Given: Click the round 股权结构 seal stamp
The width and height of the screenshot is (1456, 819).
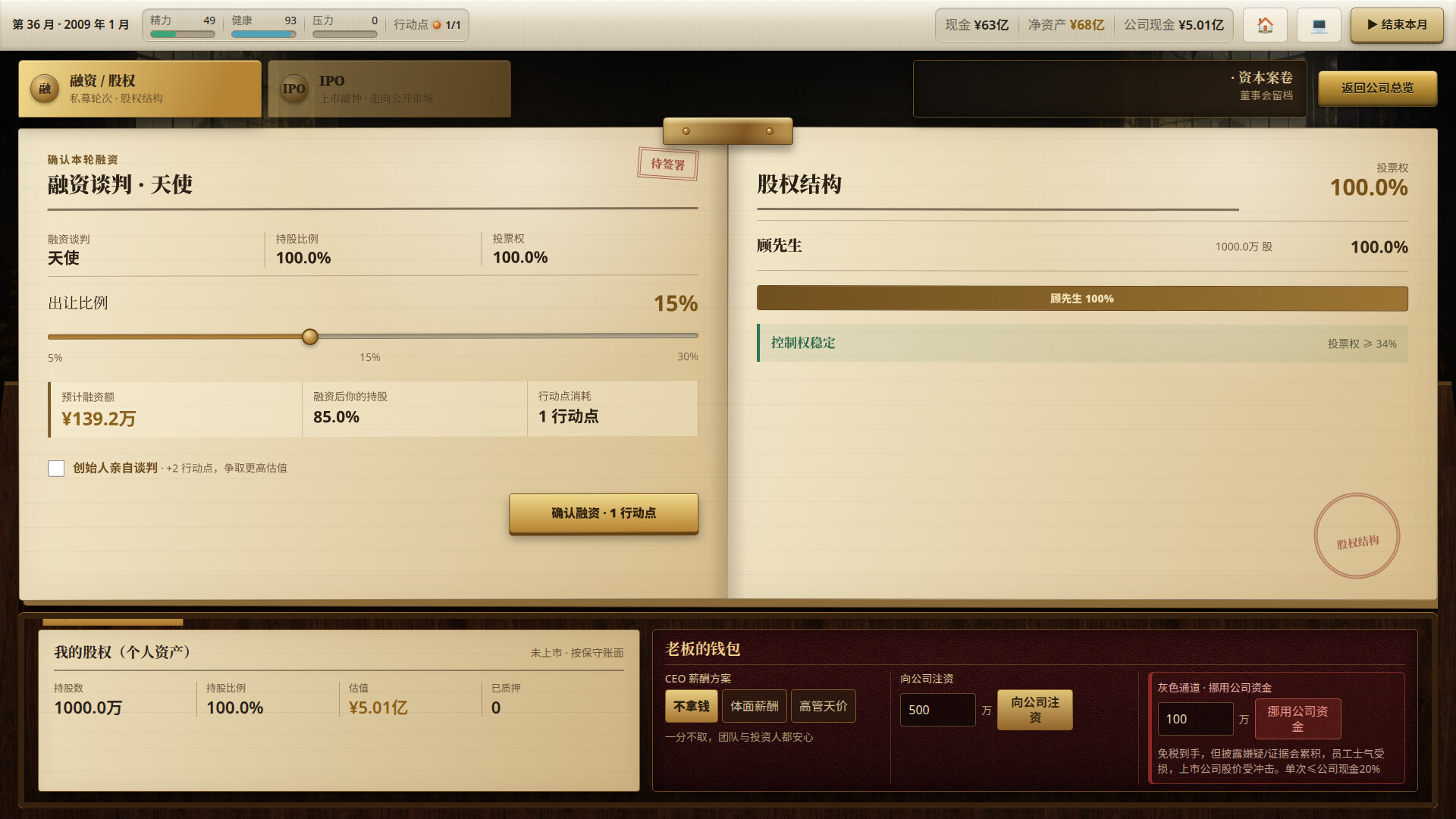Looking at the screenshot, I should [x=1357, y=536].
